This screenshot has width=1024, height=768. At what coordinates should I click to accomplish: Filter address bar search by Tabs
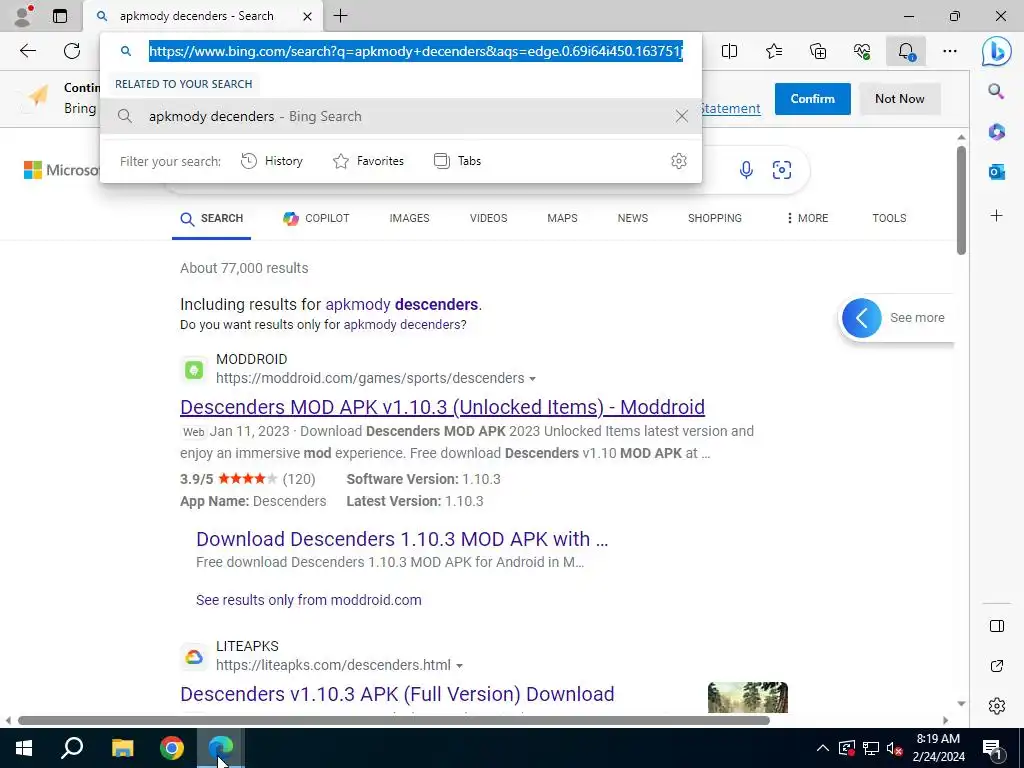[457, 161]
